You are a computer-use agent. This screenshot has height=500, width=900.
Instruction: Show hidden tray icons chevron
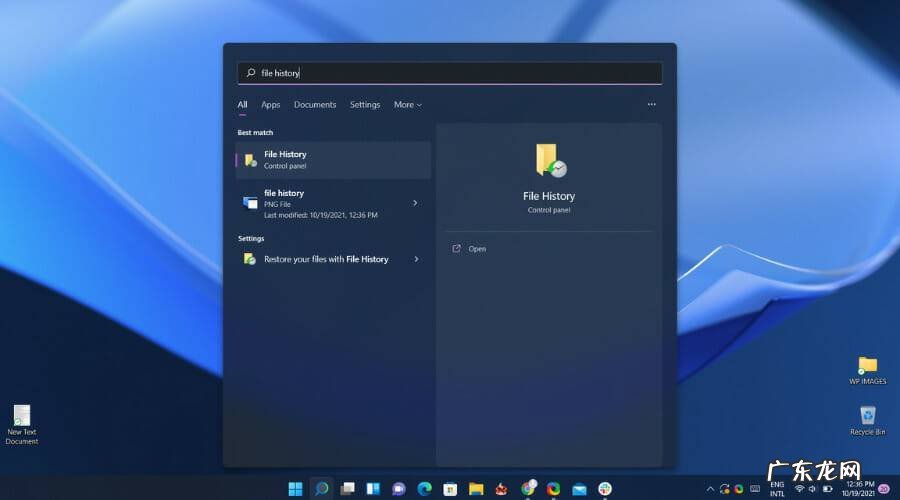(x=710, y=489)
